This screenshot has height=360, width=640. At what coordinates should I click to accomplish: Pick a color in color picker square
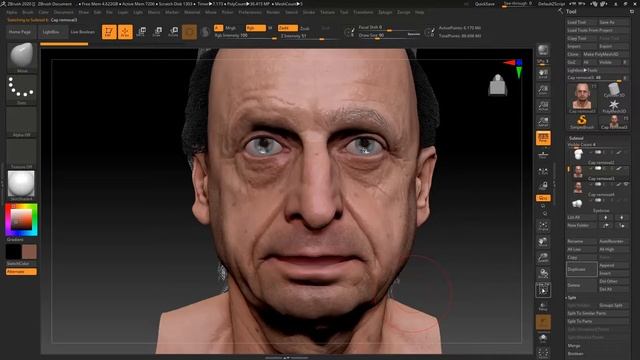(x=21, y=220)
